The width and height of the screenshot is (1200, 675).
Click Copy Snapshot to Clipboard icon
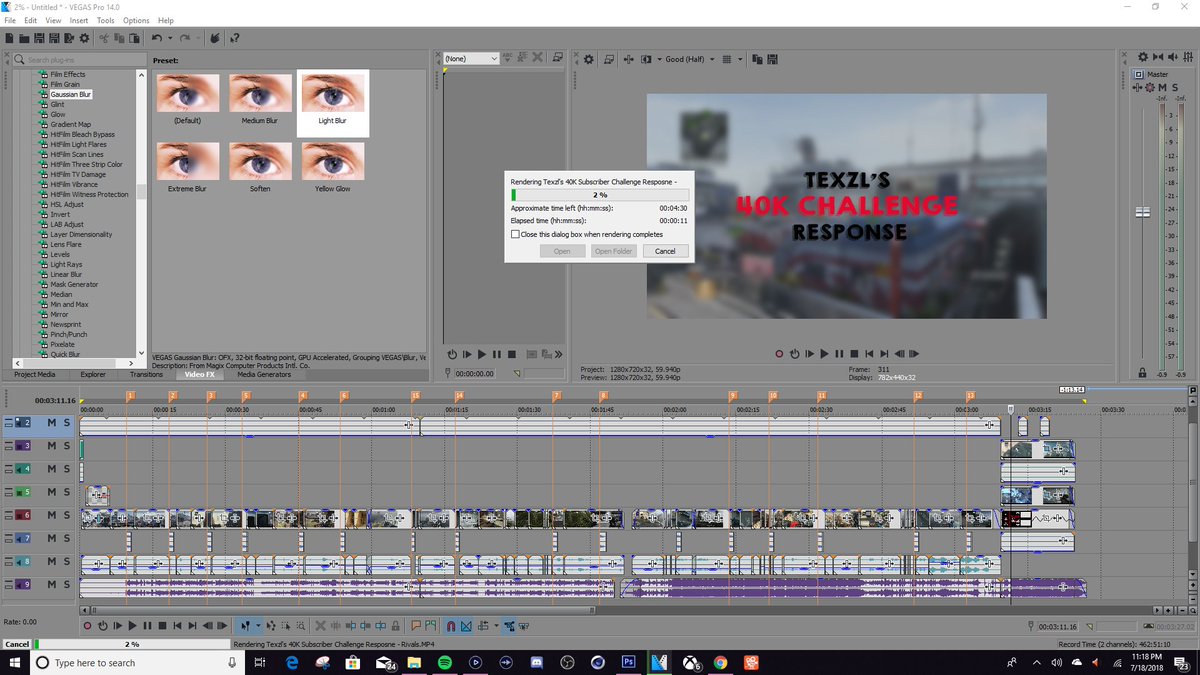coord(757,59)
